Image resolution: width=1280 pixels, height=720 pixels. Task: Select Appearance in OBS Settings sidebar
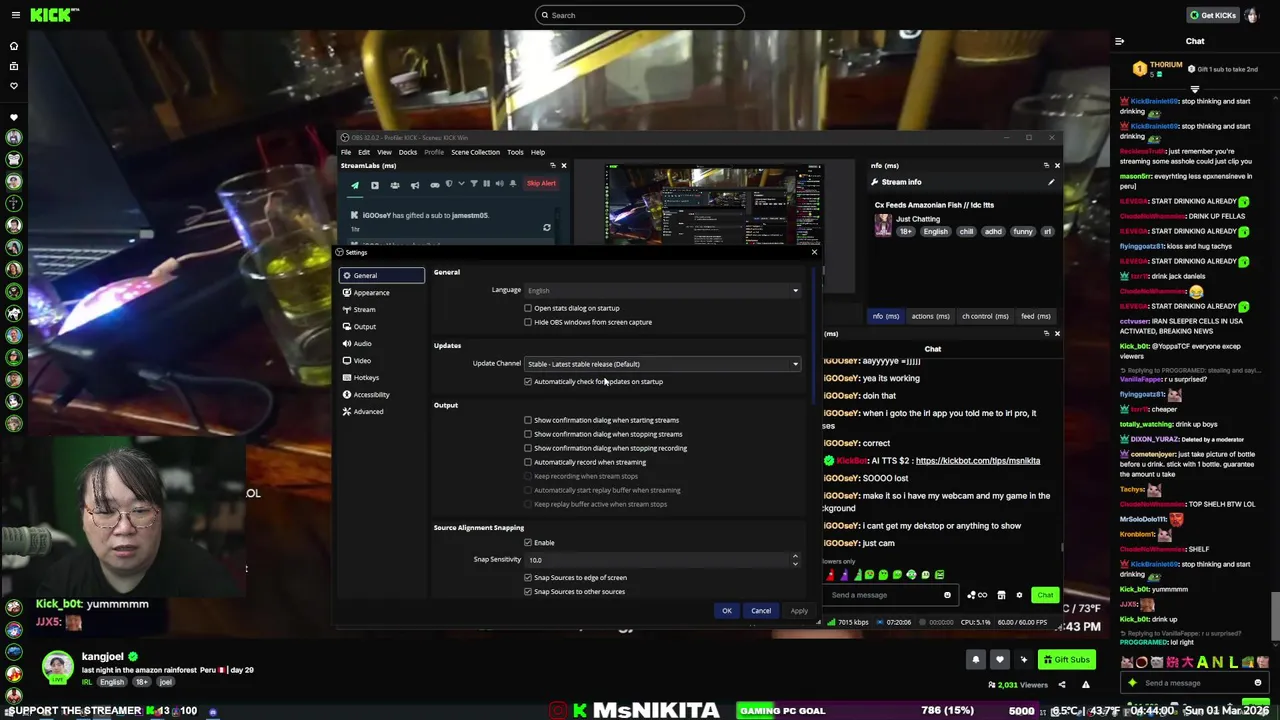pyautogui.click(x=382, y=292)
